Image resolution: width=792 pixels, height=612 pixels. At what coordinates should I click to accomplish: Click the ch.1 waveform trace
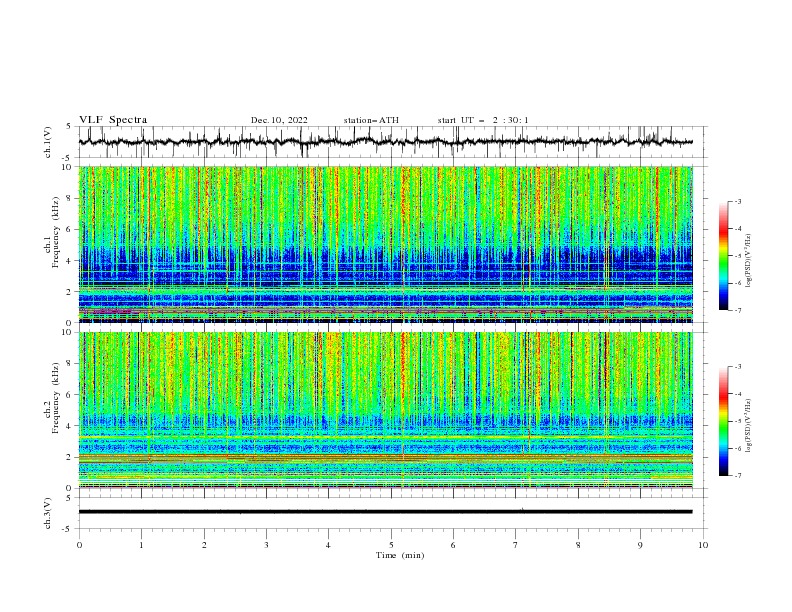point(385,142)
